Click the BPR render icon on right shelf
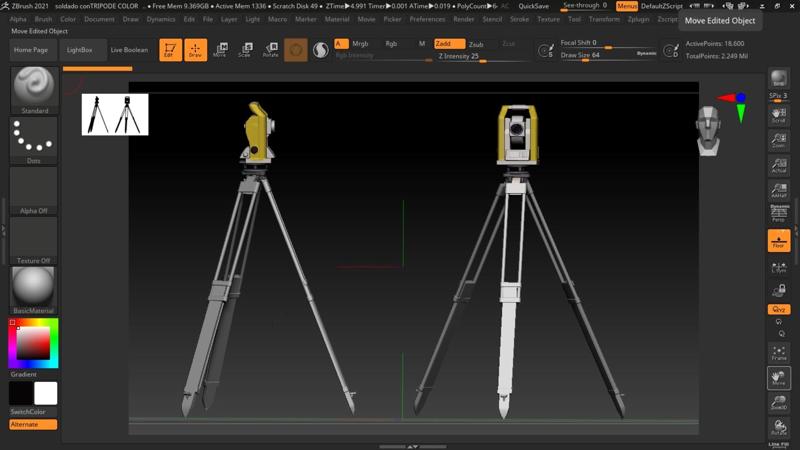 click(779, 79)
